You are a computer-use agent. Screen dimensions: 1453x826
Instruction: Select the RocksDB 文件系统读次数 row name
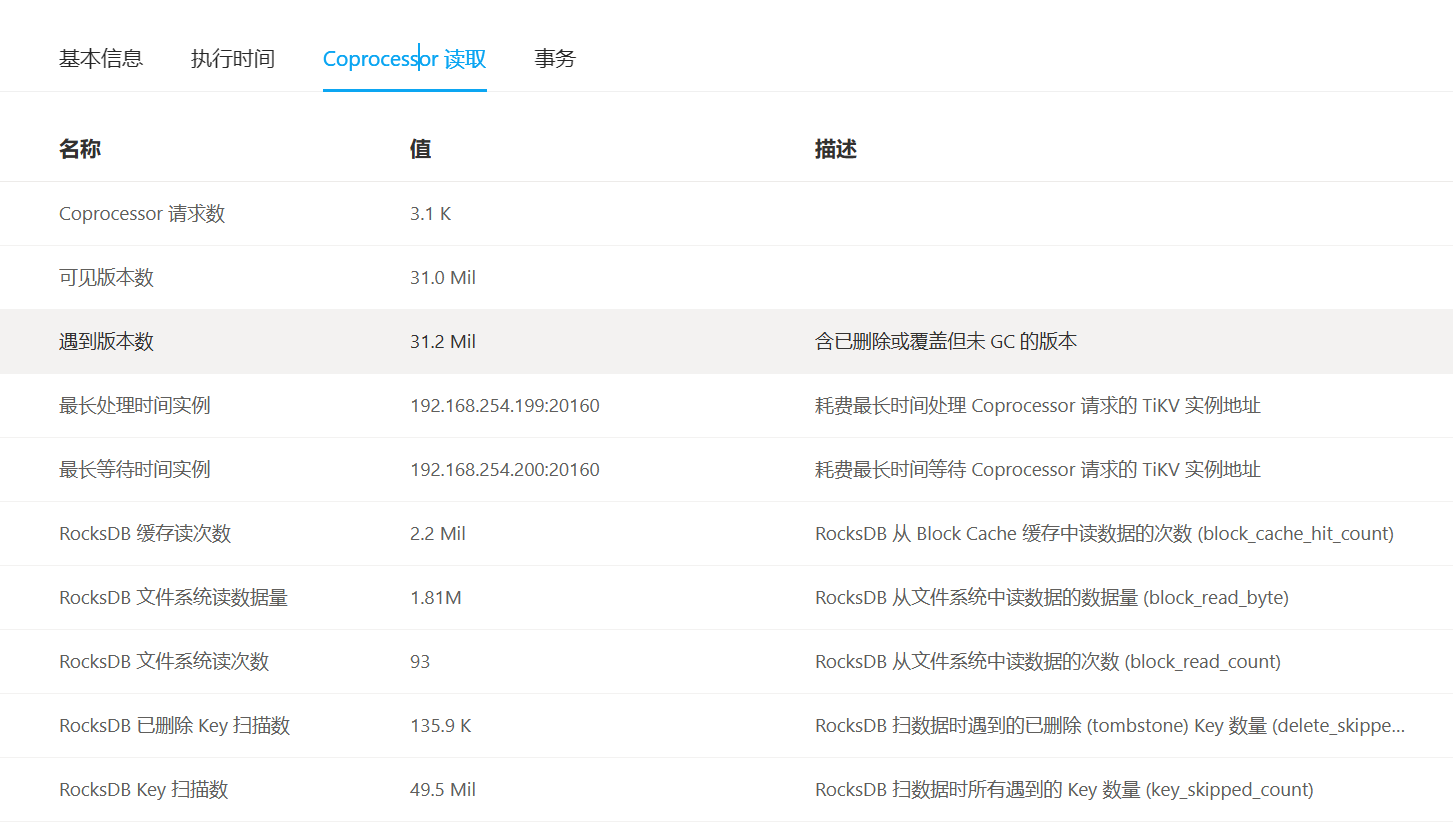pyautogui.click(x=164, y=662)
